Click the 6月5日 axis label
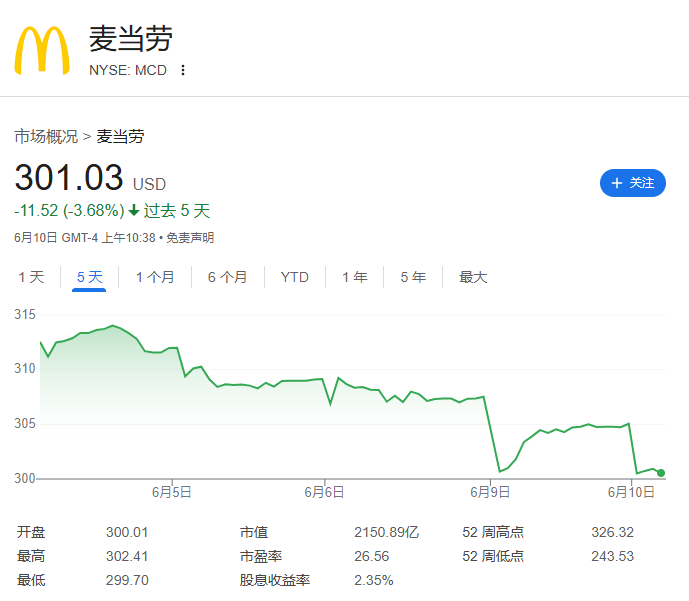The image size is (689, 601). click(x=171, y=492)
